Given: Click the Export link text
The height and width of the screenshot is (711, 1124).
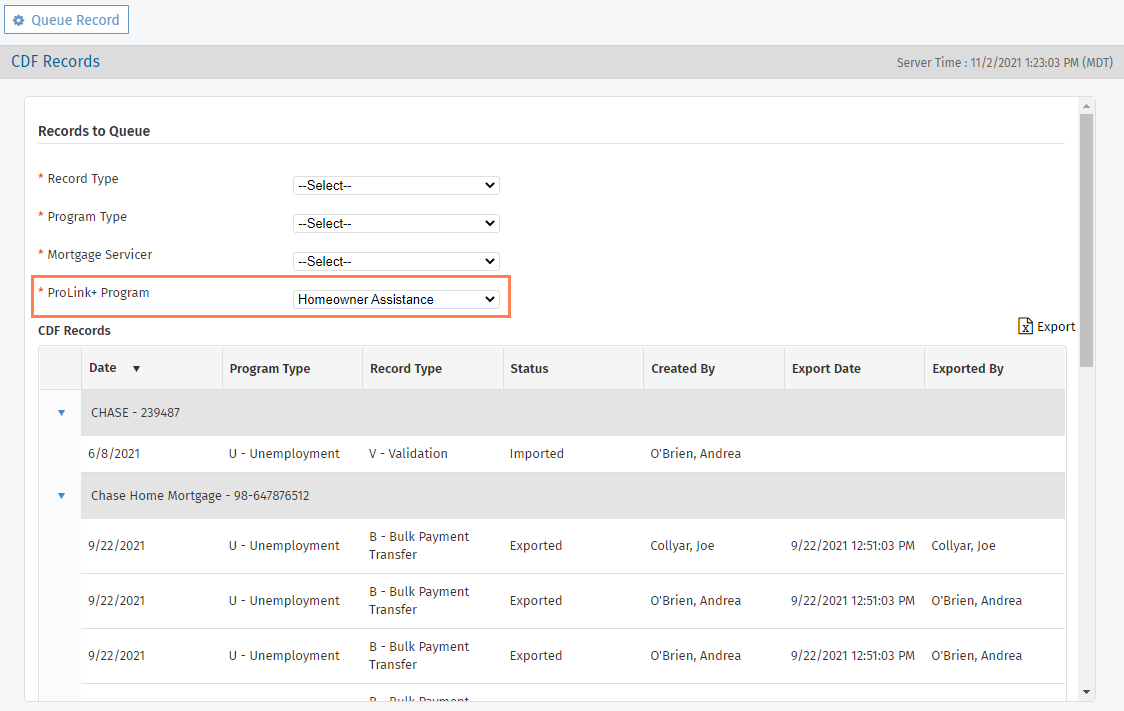Looking at the screenshot, I should click(1056, 327).
